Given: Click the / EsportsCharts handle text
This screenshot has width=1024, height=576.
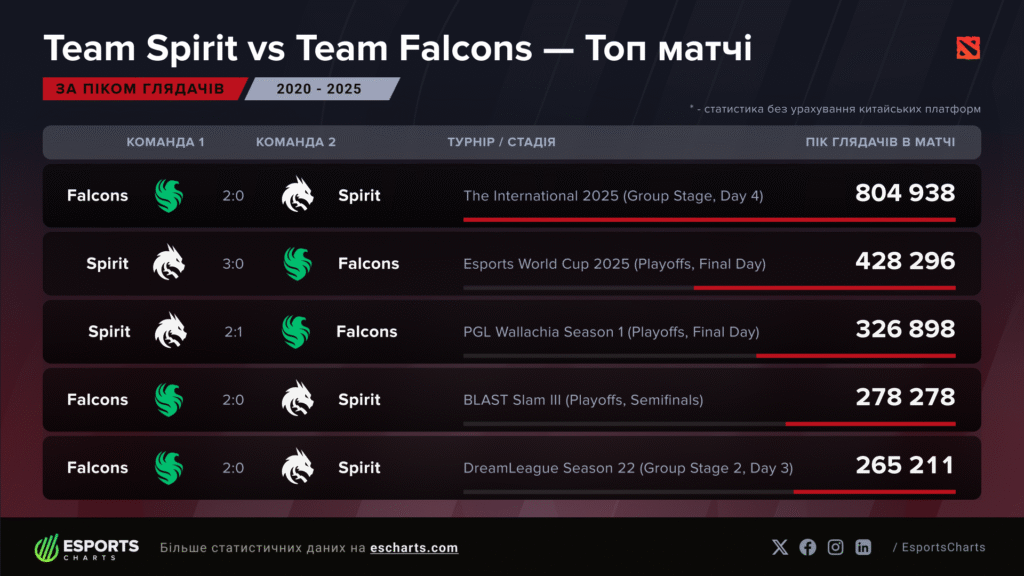Looking at the screenshot, I should [938, 547].
